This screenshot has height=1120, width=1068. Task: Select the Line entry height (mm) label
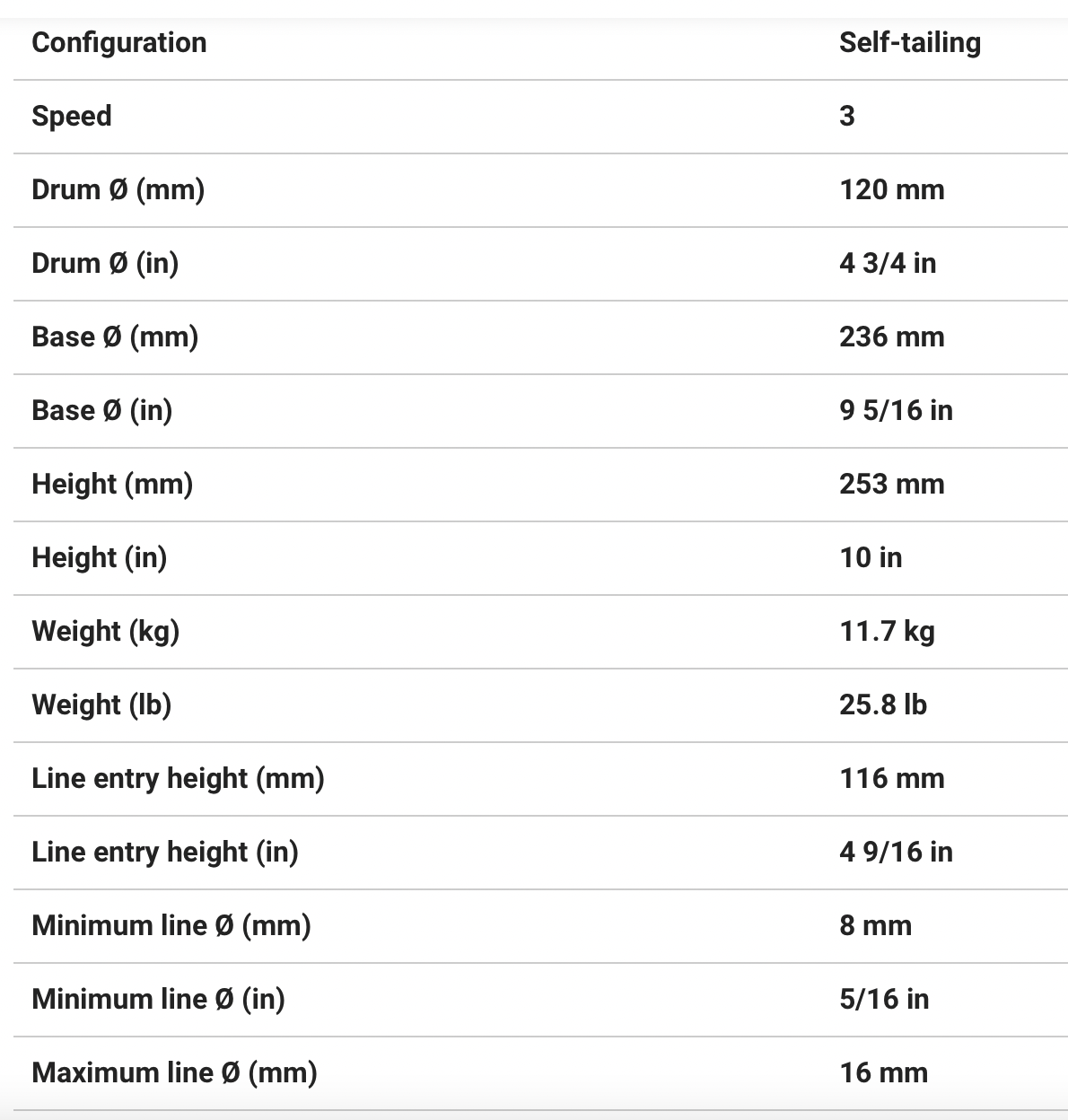pyautogui.click(x=178, y=778)
